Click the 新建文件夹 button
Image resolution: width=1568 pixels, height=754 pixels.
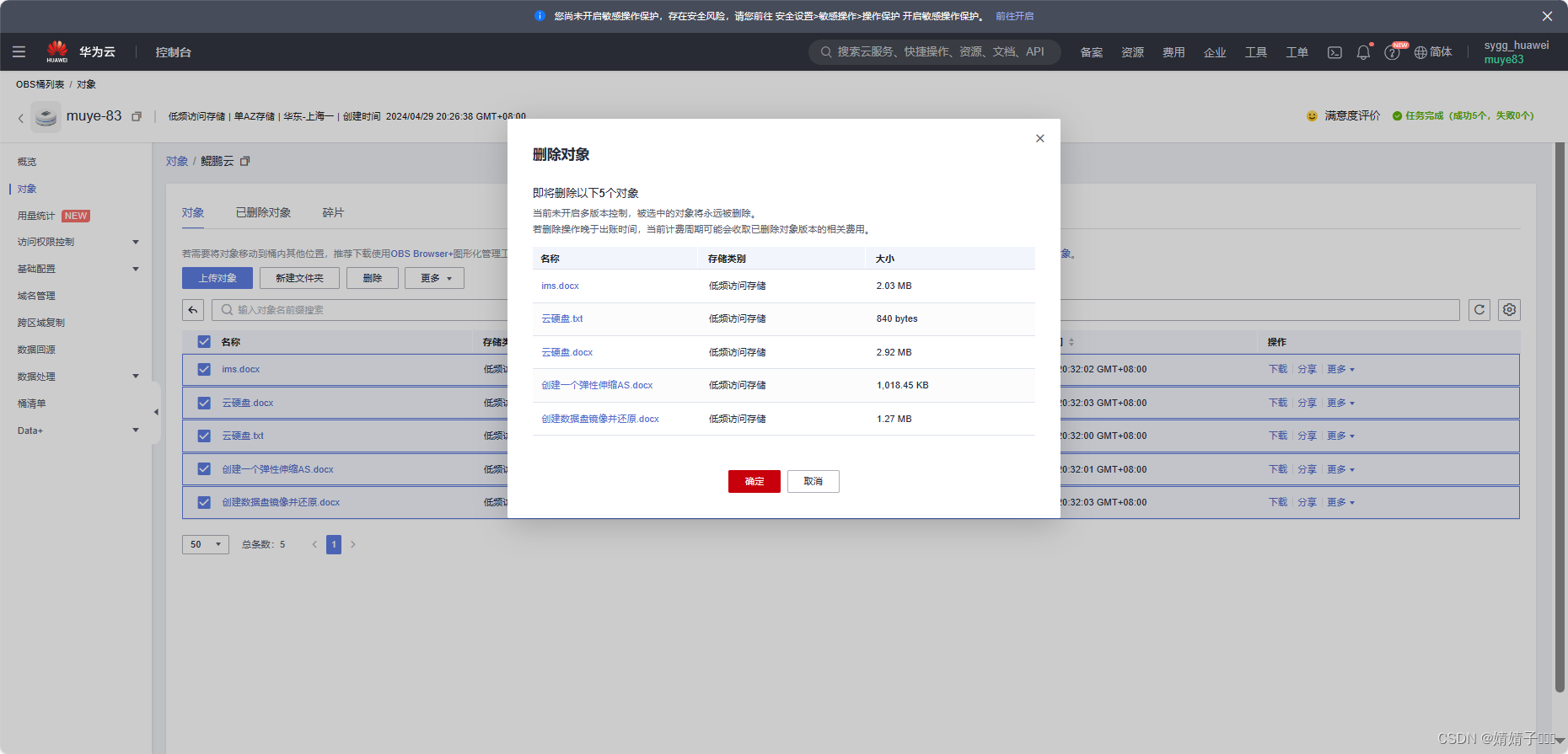[x=299, y=278]
